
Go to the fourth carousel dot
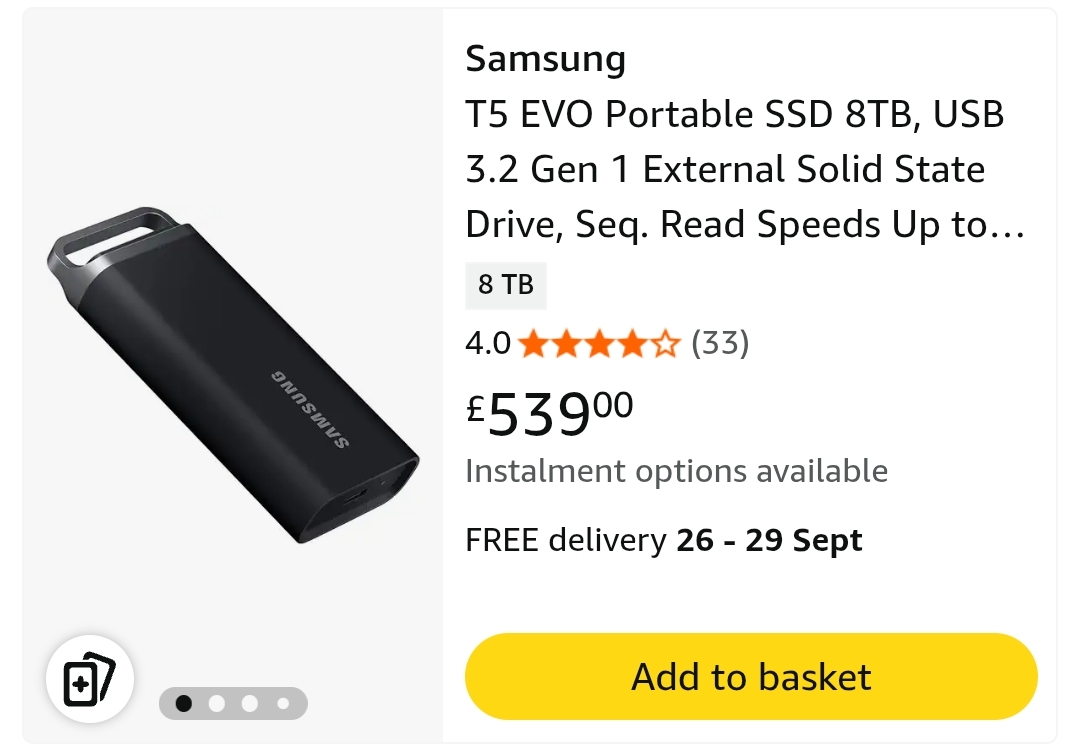[x=283, y=703]
